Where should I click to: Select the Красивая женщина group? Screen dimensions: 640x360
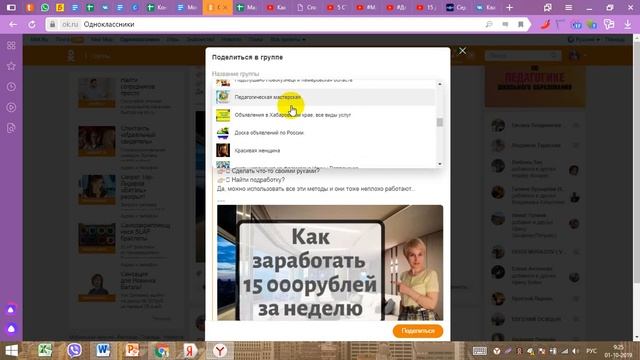325,150
